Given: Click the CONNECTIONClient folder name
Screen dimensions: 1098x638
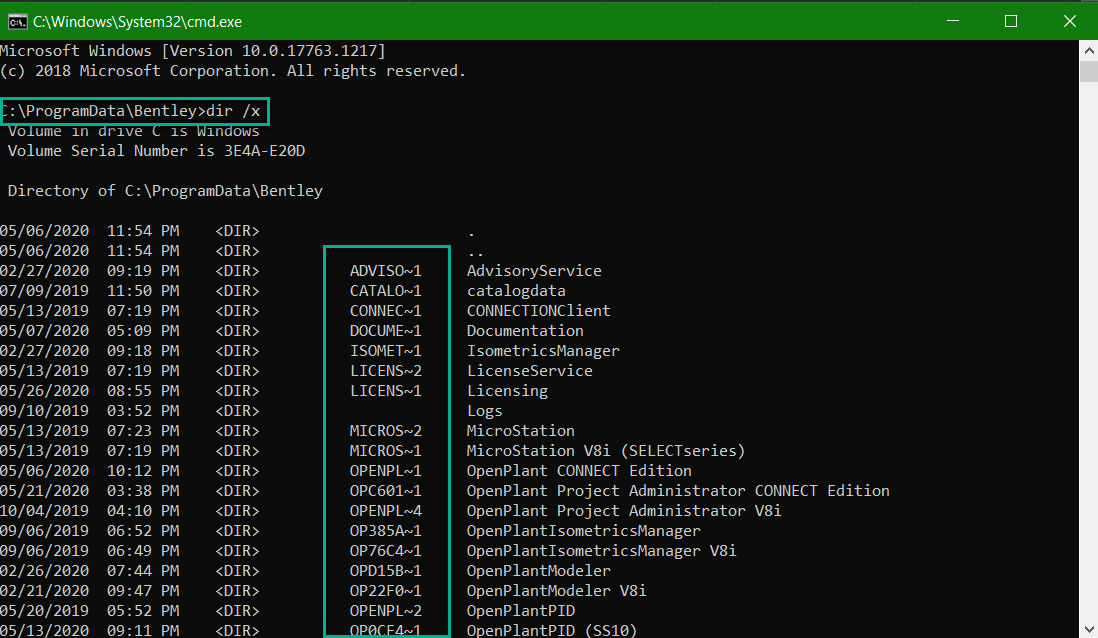Looking at the screenshot, I should (x=538, y=310).
